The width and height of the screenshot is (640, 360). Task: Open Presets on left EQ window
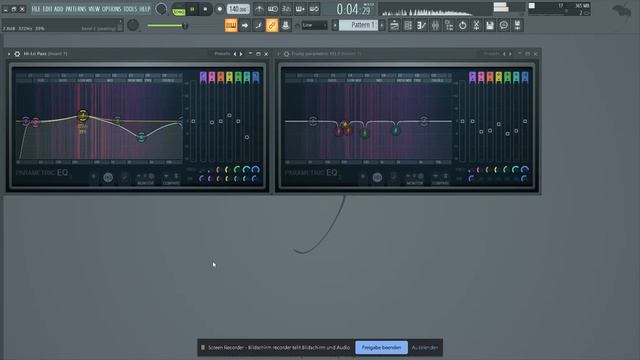tap(222, 53)
